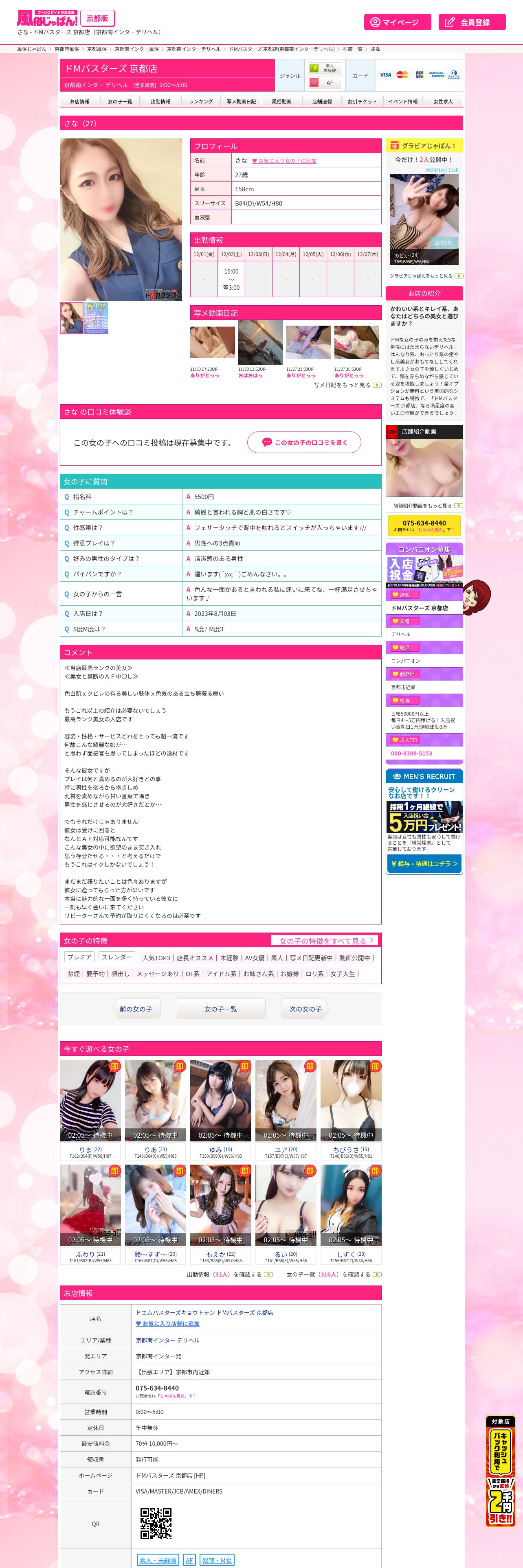Click the person icon in マイページ button
523x1568 pixels.
tap(375, 22)
